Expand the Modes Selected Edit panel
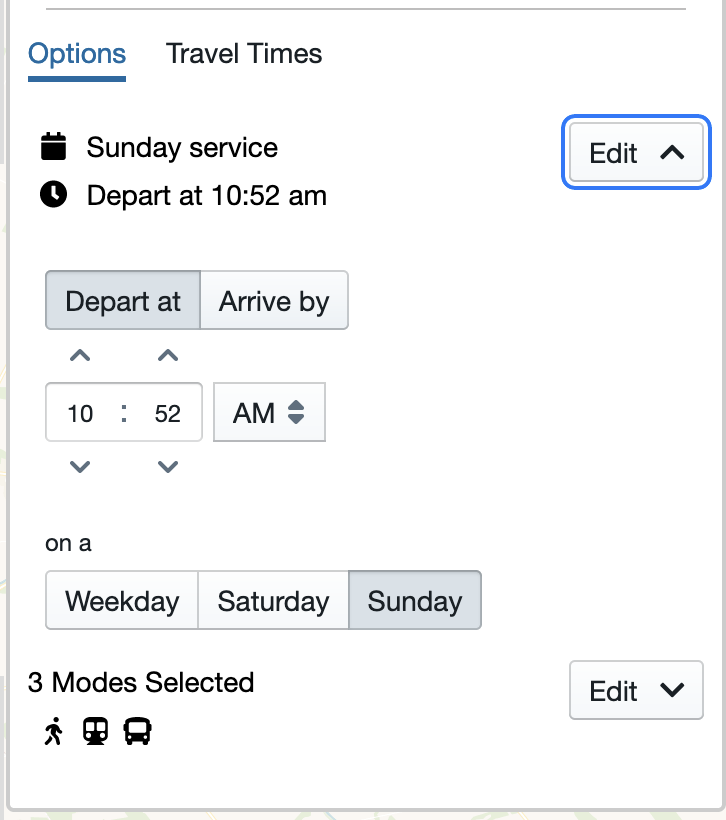Screen dimensions: 726x820 (x=637, y=691)
